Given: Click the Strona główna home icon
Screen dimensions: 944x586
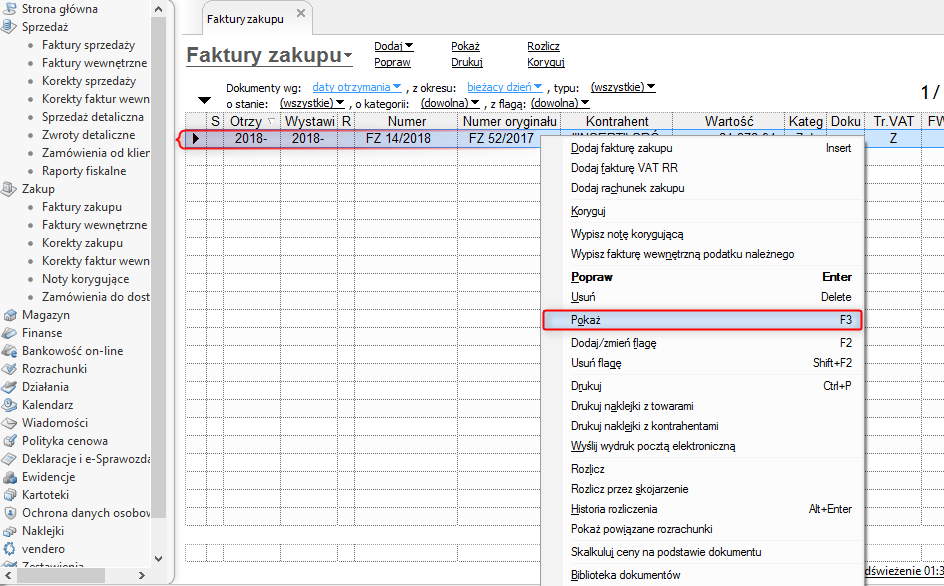Looking at the screenshot, I should (x=10, y=9).
